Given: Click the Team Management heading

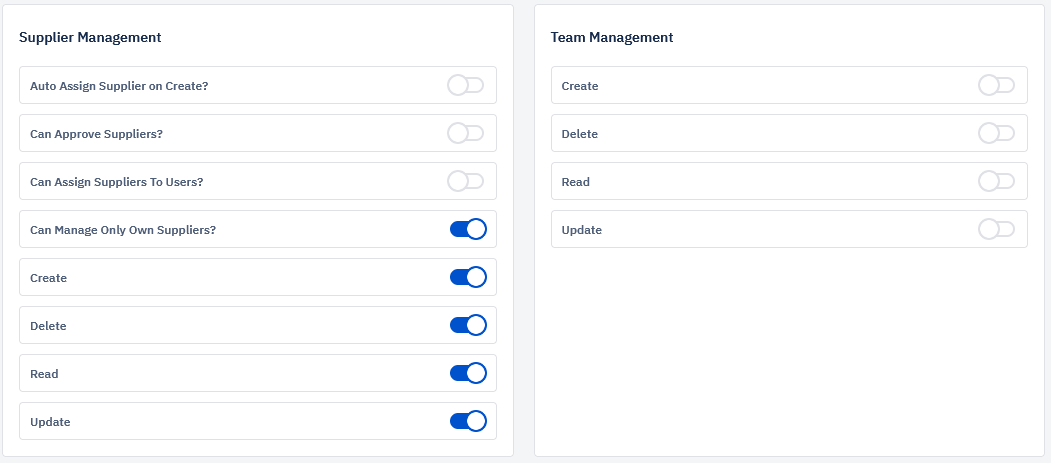Looking at the screenshot, I should 612,38.
